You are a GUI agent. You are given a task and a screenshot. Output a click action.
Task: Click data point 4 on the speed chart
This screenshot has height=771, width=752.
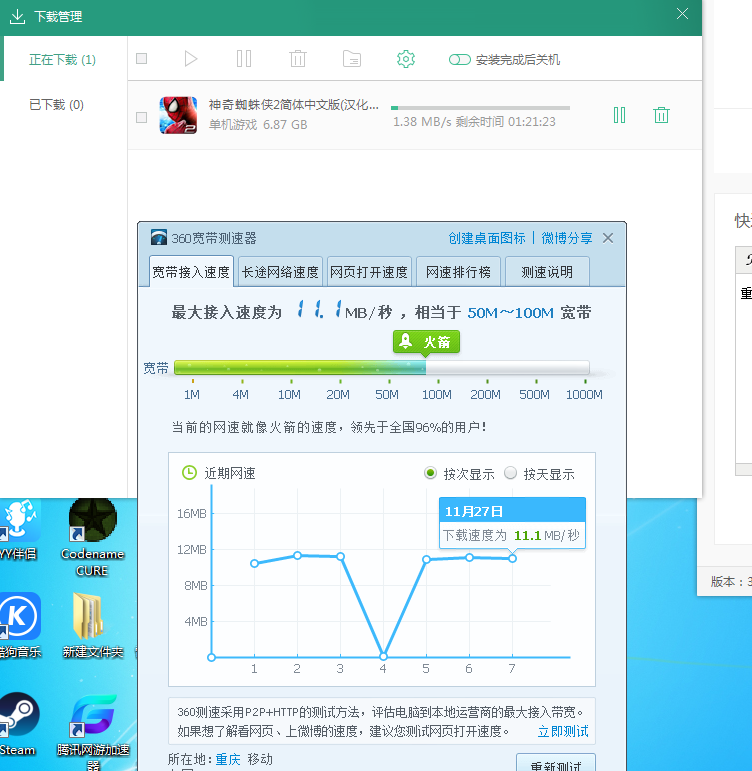point(384,656)
